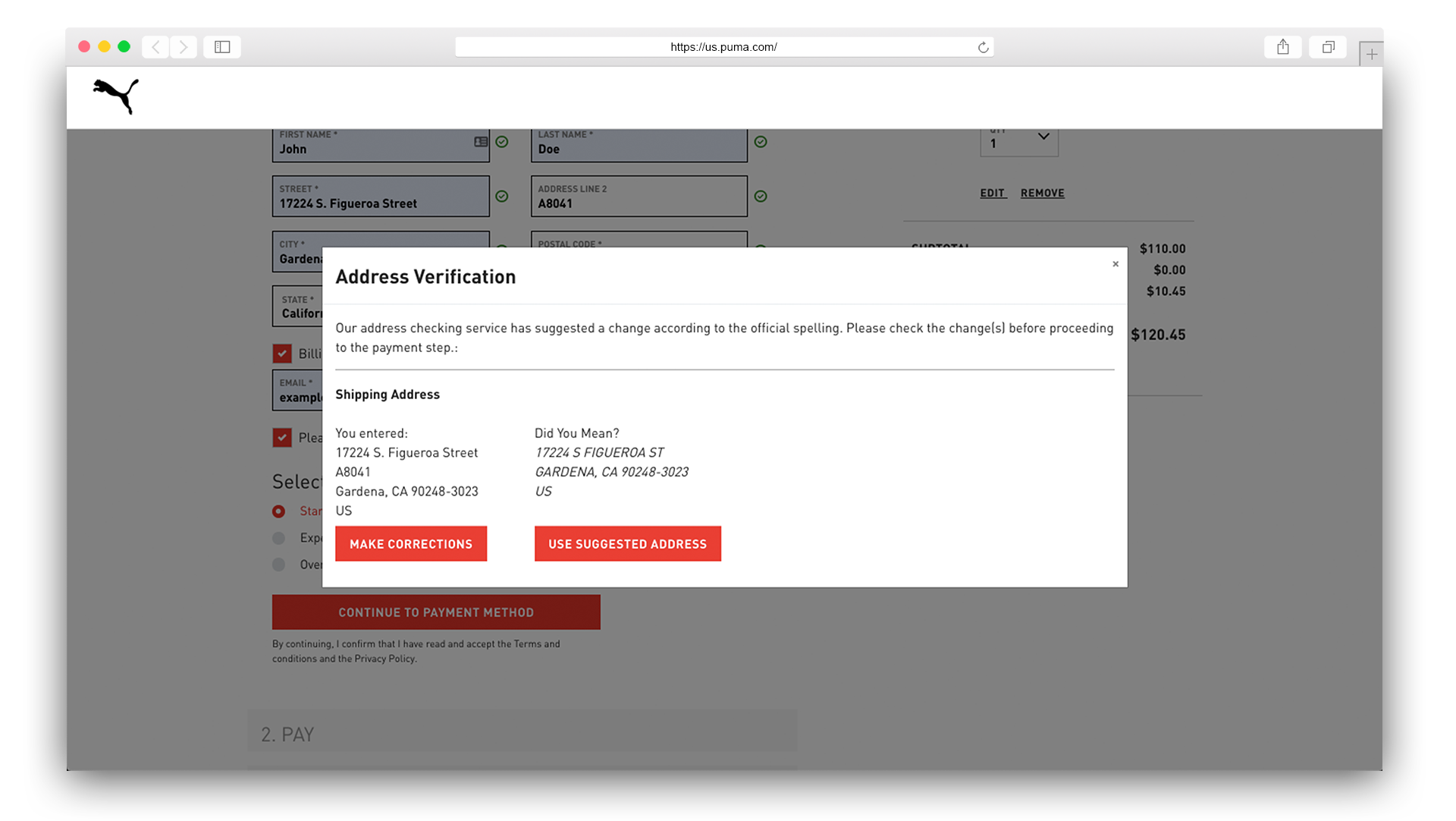Click the browser forward arrow
Viewport: 1456px width, 821px height.
(184, 47)
